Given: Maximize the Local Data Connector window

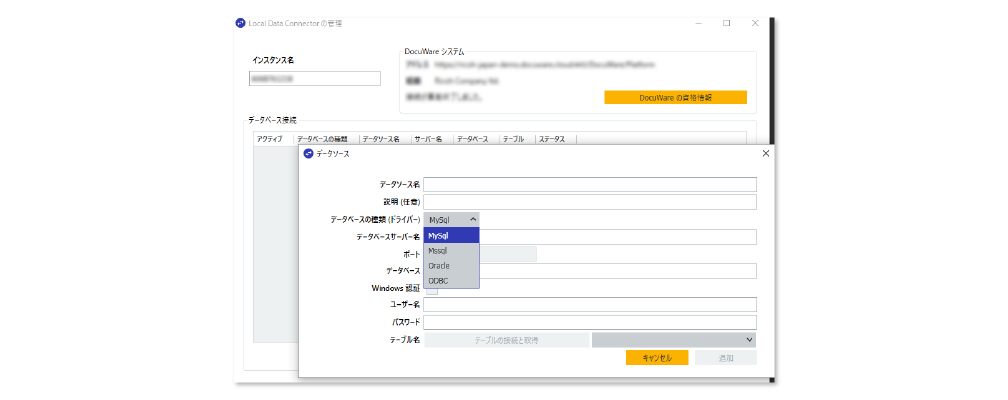Looking at the screenshot, I should (x=727, y=23).
